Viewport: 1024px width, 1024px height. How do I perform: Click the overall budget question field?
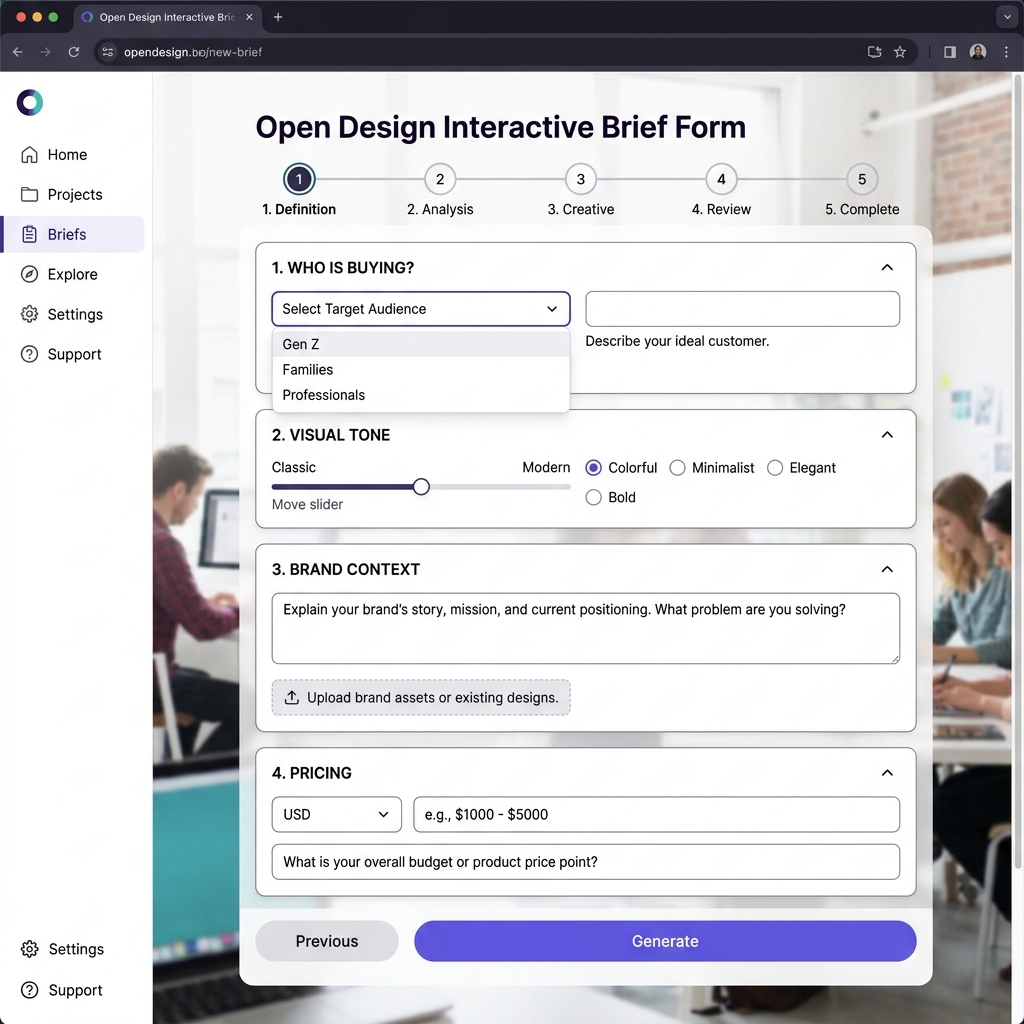[586, 862]
